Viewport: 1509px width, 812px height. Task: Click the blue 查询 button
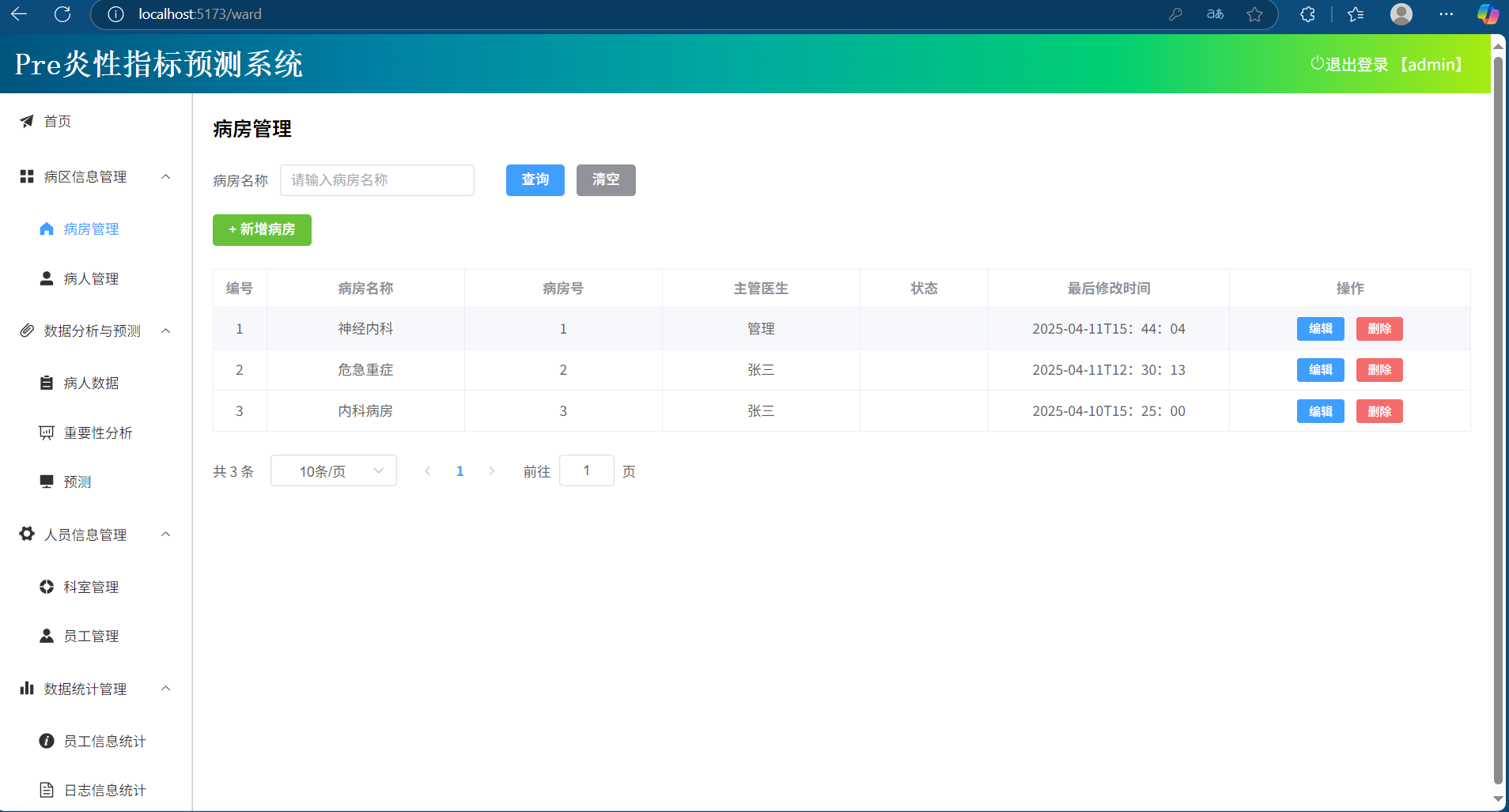pos(535,180)
